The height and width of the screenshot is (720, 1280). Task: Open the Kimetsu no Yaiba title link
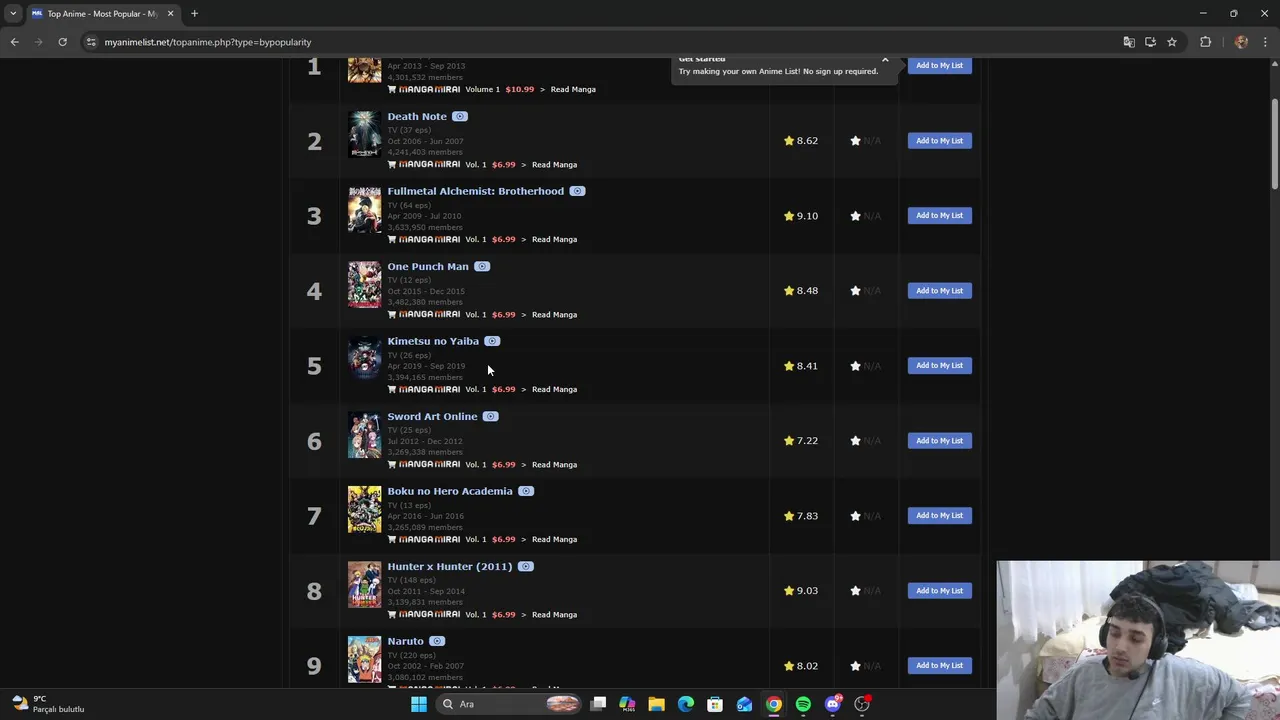[433, 341]
